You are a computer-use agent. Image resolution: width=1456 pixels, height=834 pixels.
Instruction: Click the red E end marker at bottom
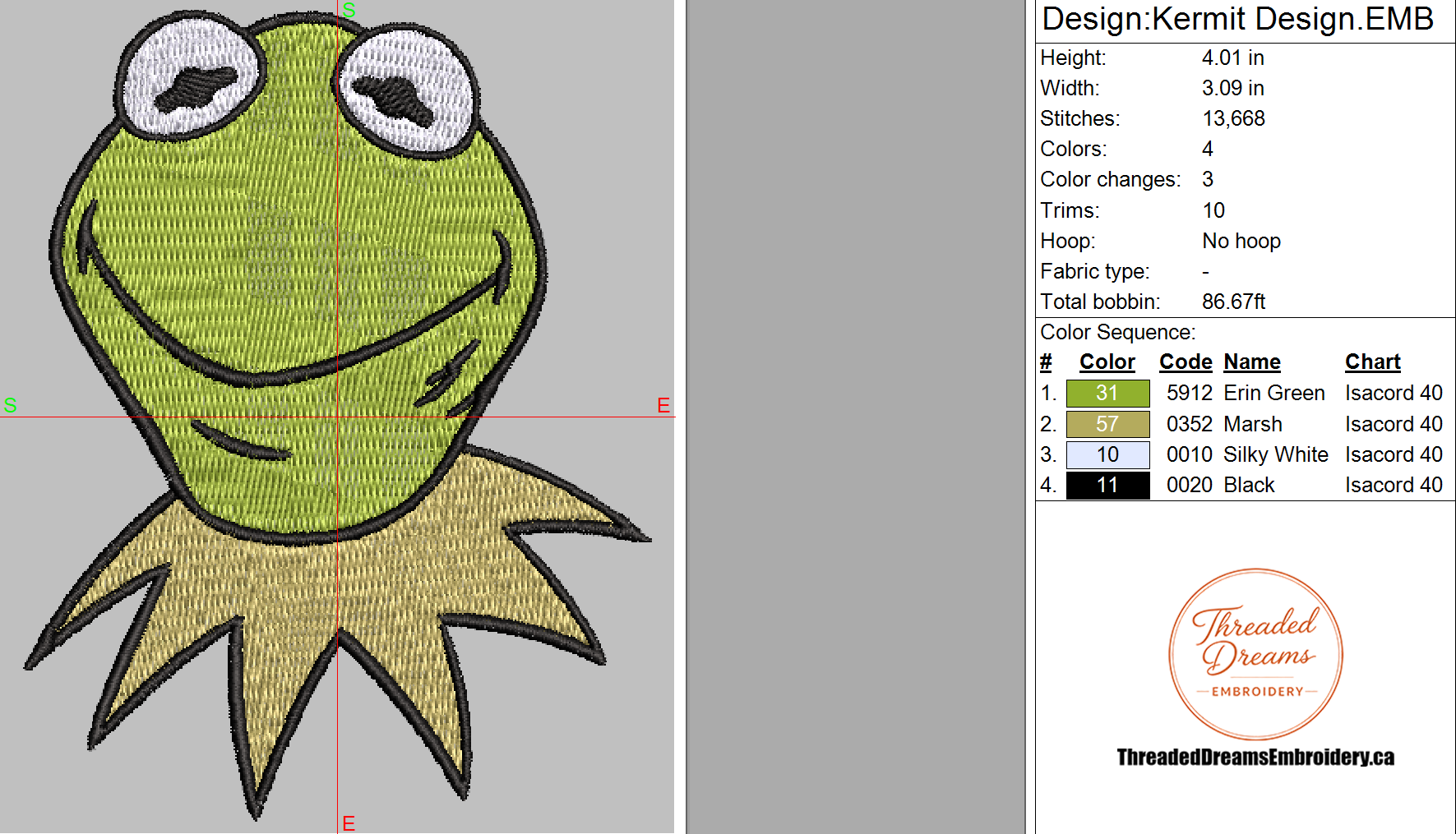coord(349,823)
